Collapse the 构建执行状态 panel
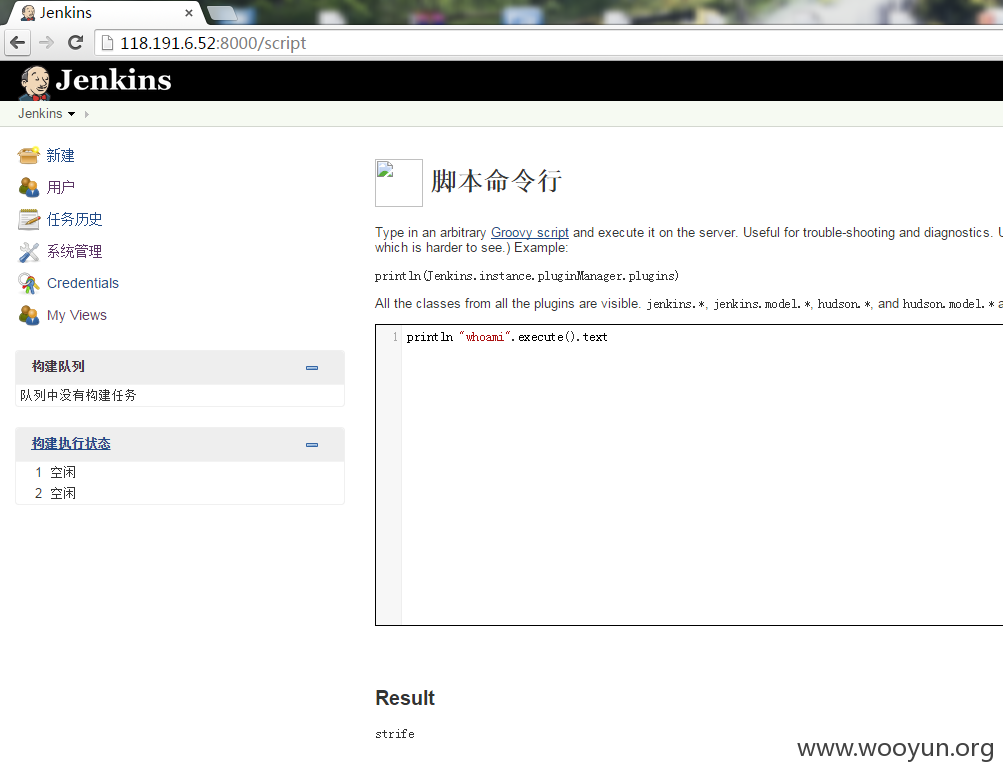Viewport: 1003px width, 777px height. [x=312, y=445]
